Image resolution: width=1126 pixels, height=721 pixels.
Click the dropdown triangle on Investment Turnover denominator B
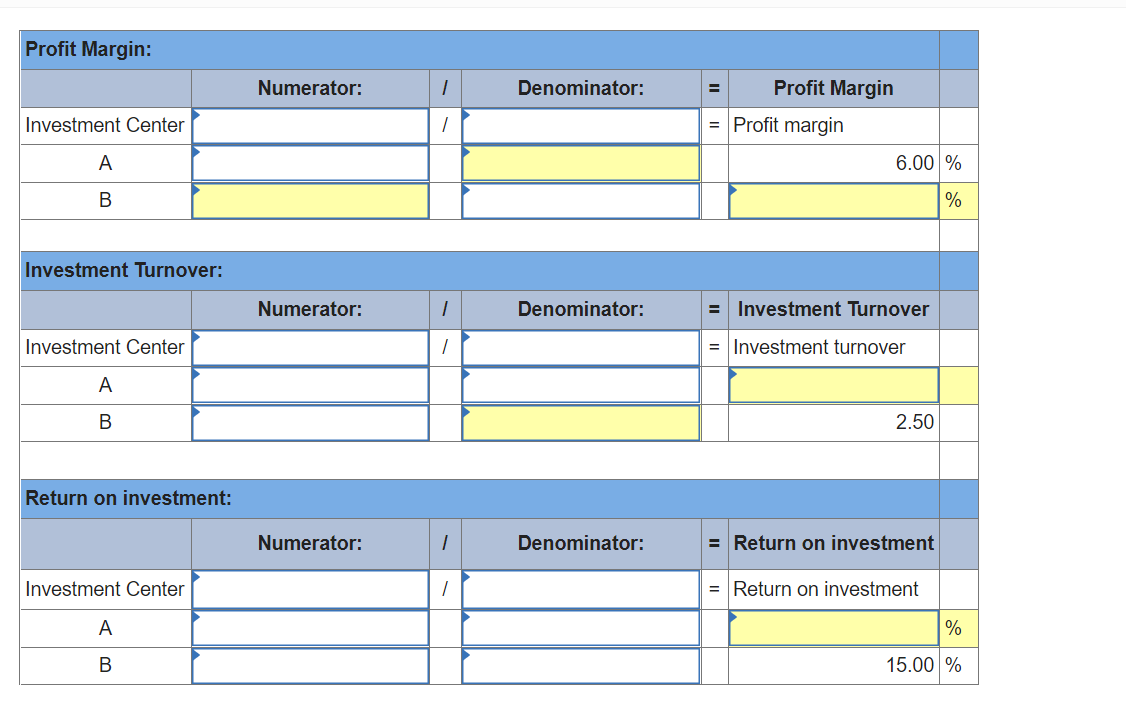point(465,413)
